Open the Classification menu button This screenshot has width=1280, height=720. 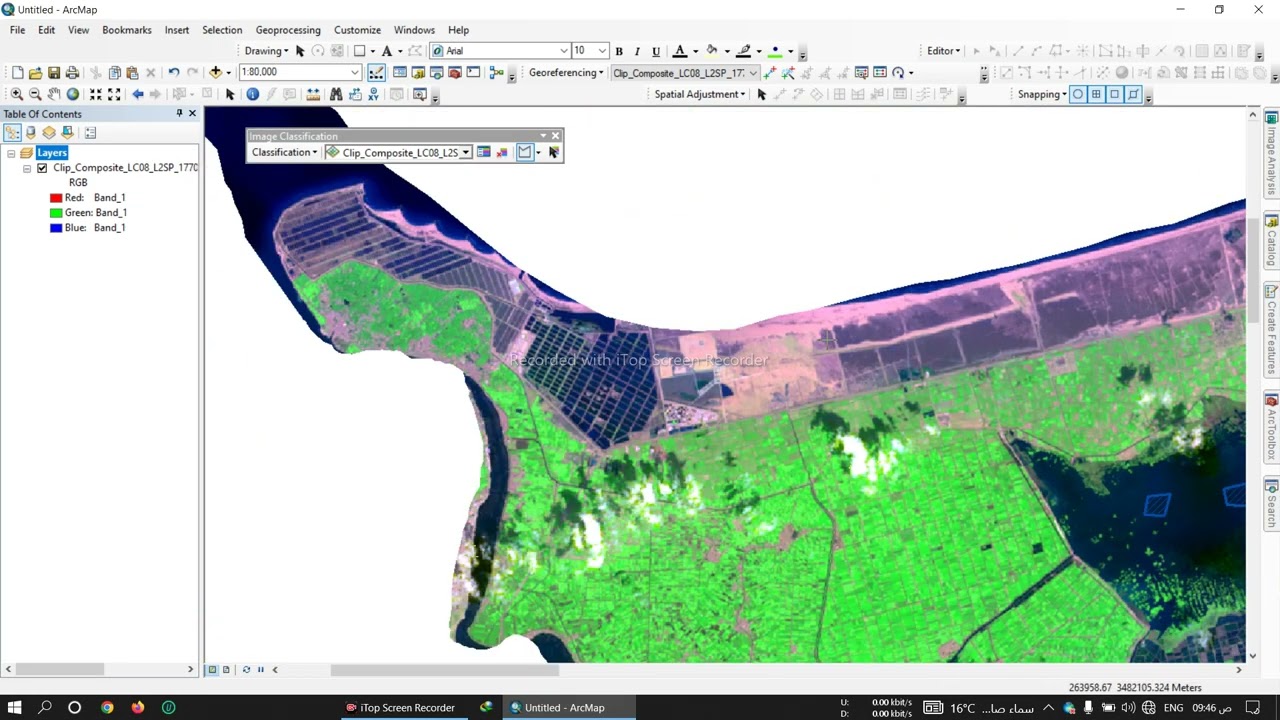pyautogui.click(x=284, y=152)
